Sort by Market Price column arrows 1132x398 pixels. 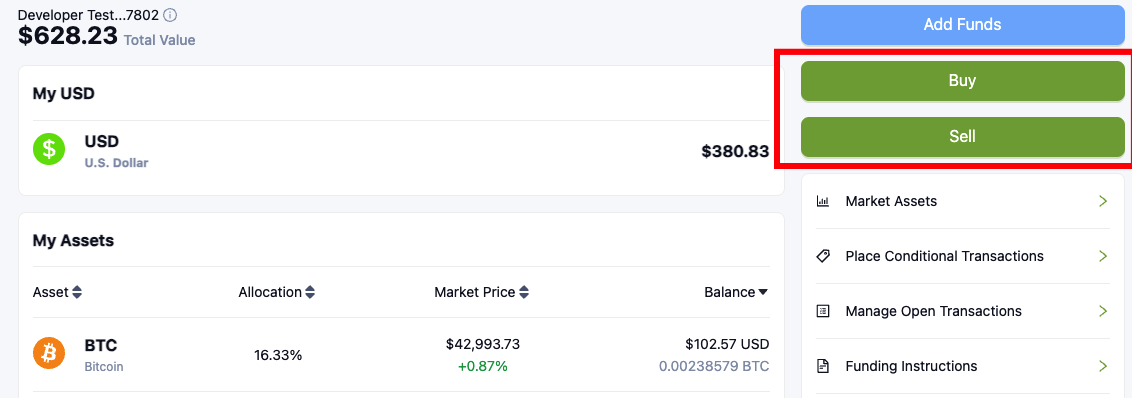click(524, 293)
